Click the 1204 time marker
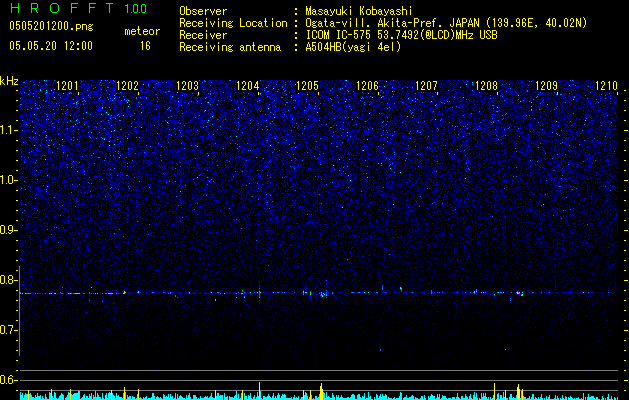 pos(248,86)
